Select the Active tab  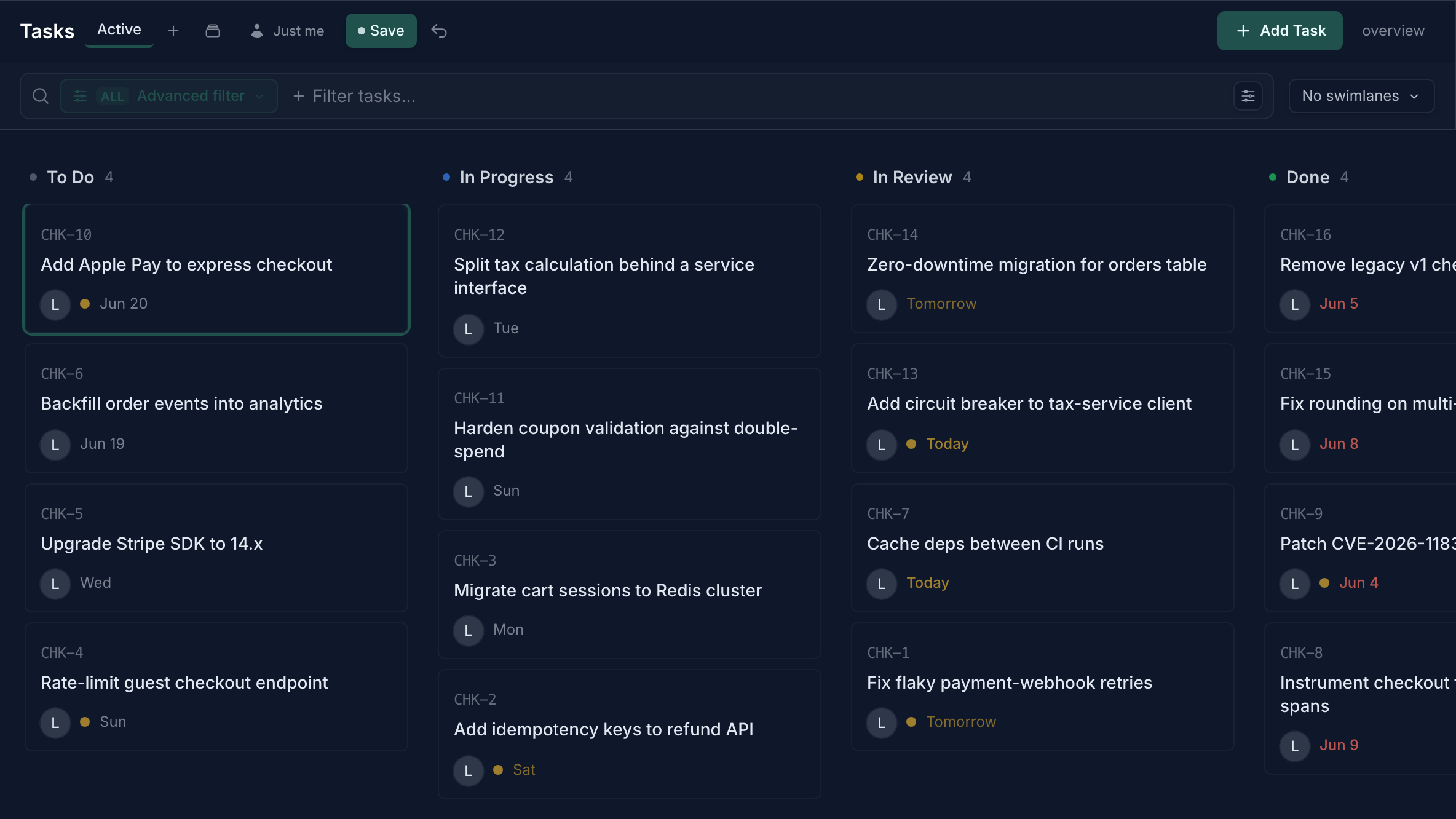pos(119,30)
